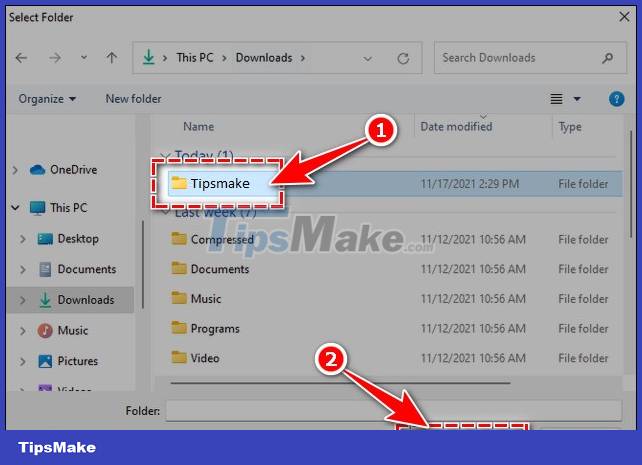Click the horizontal scrollbar of file list
The height and width of the screenshot is (465, 642).
340,383
